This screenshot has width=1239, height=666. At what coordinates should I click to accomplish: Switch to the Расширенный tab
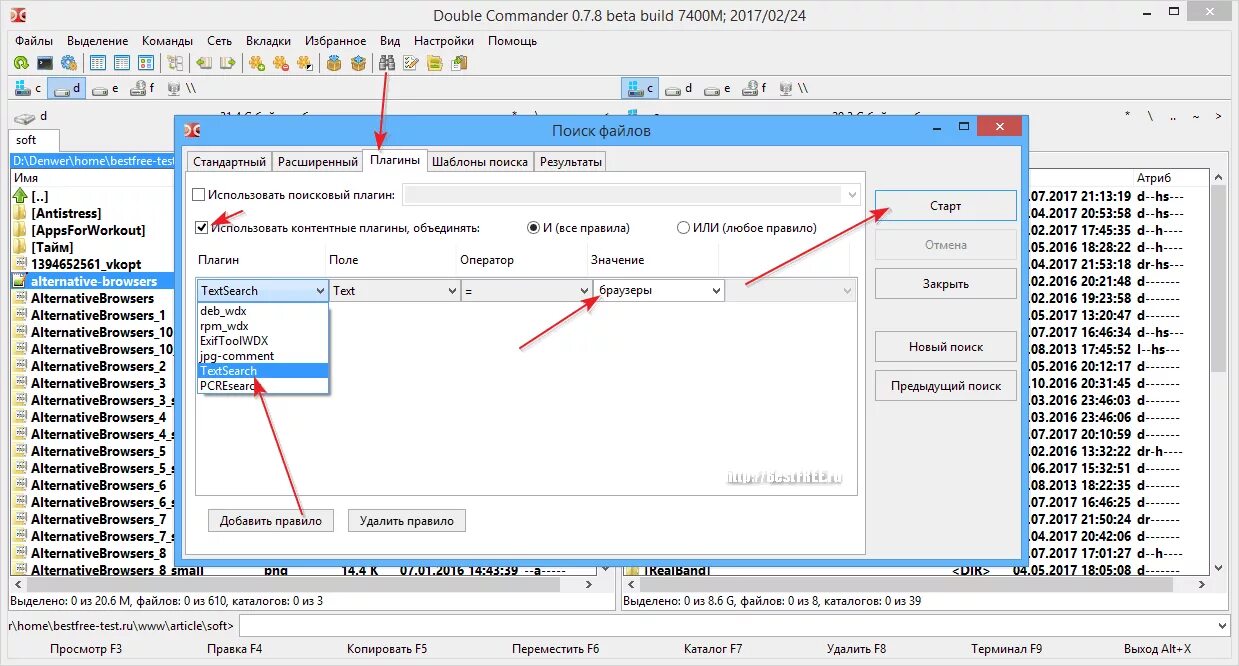(x=318, y=161)
